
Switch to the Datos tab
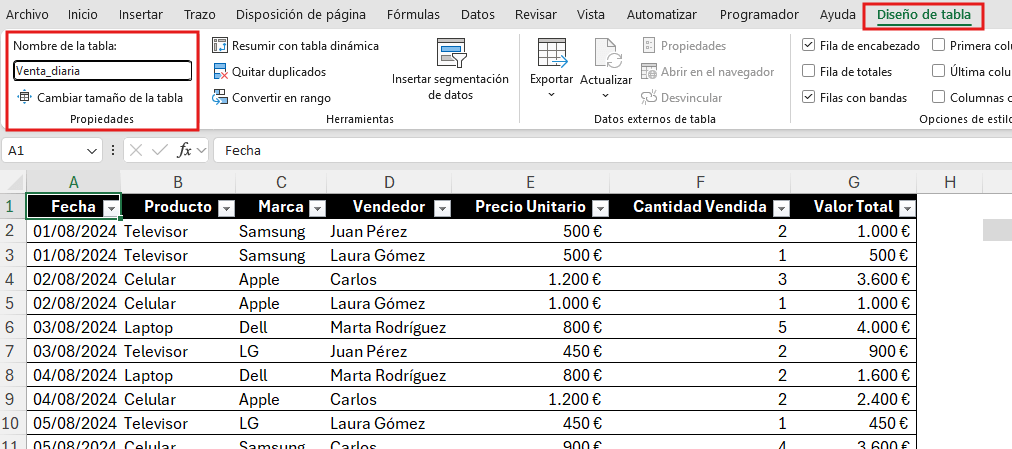pos(478,14)
